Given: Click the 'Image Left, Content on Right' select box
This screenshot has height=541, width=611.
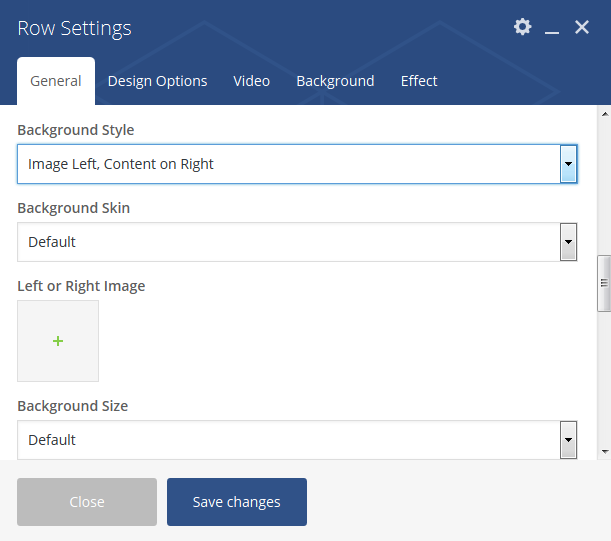Looking at the screenshot, I should pos(288,164).
